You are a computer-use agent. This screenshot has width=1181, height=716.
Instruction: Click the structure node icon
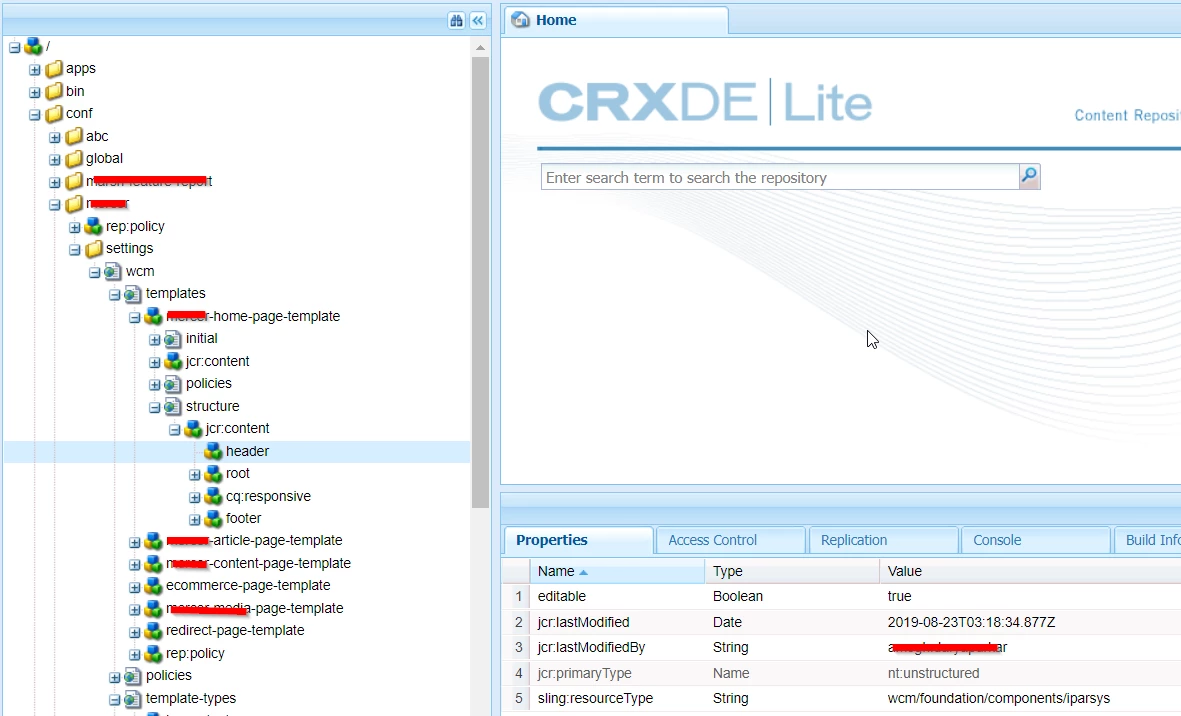(173, 407)
